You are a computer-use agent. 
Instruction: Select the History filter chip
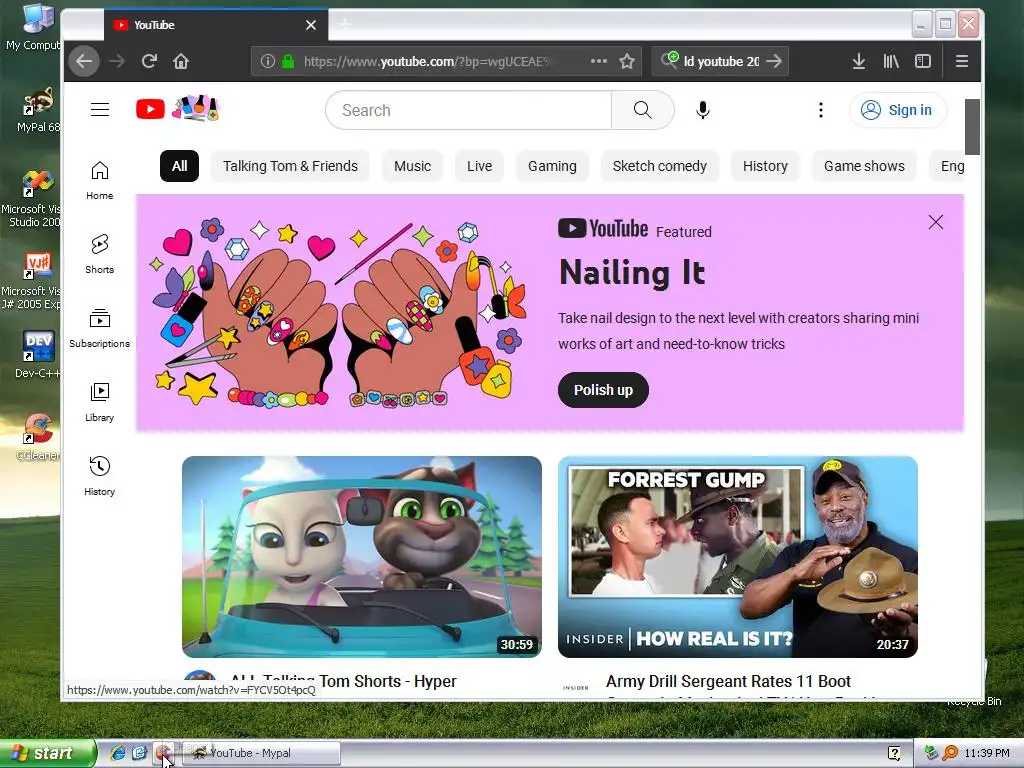765,166
